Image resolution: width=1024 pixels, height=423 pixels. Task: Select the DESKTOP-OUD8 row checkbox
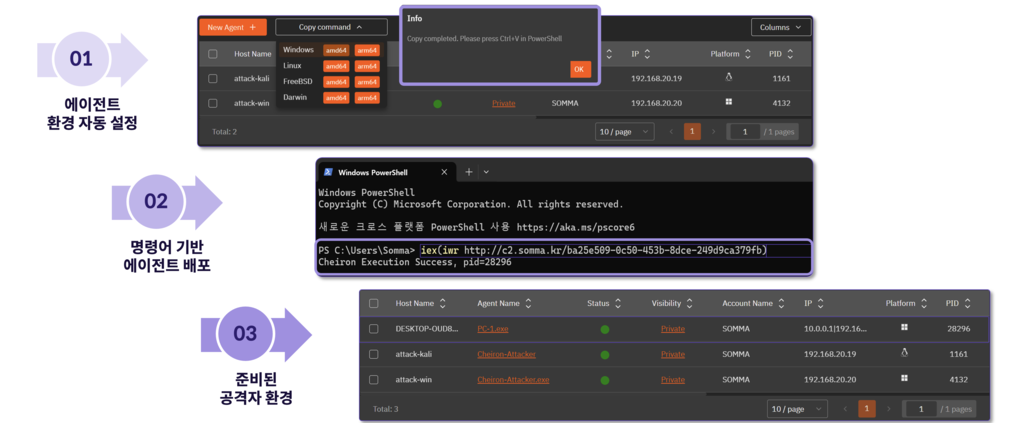tap(374, 328)
